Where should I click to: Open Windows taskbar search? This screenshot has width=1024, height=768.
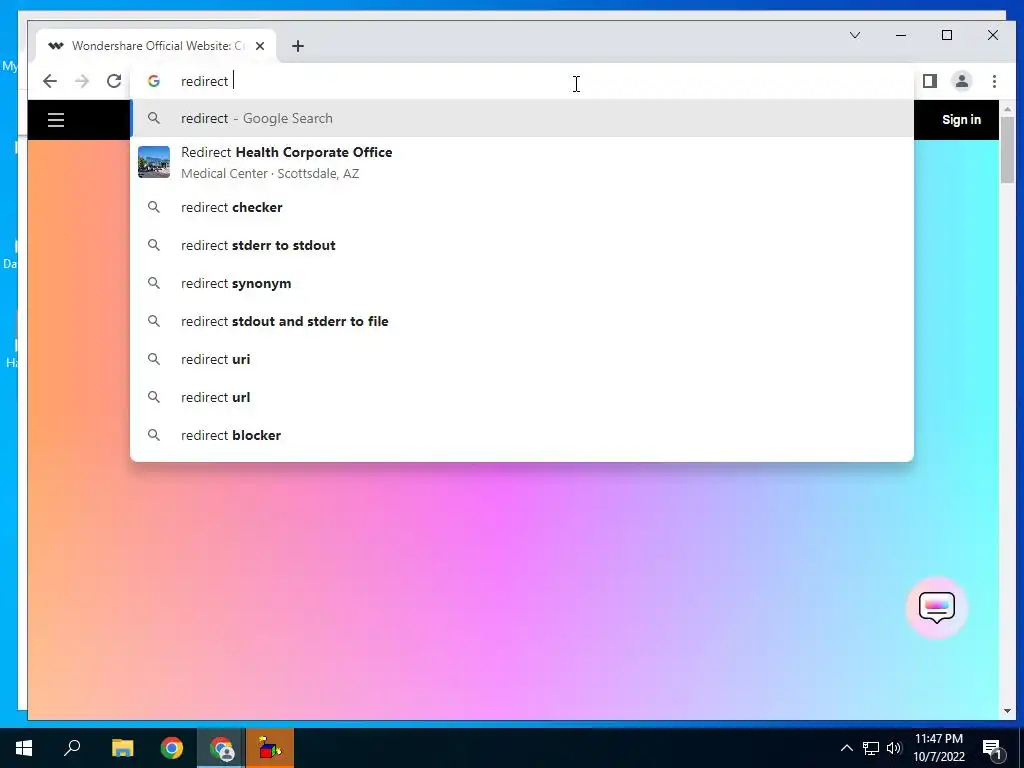coord(72,748)
